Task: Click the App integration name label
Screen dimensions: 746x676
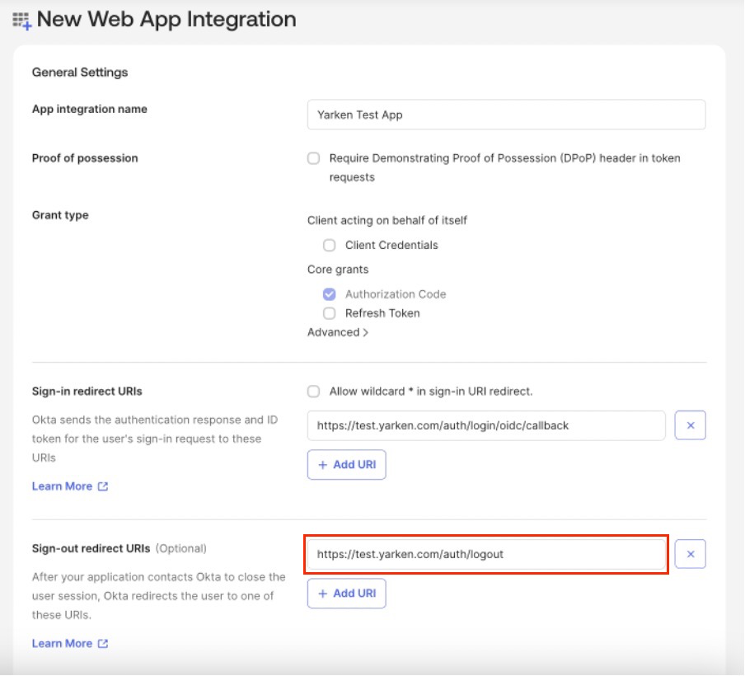Action: pos(89,109)
